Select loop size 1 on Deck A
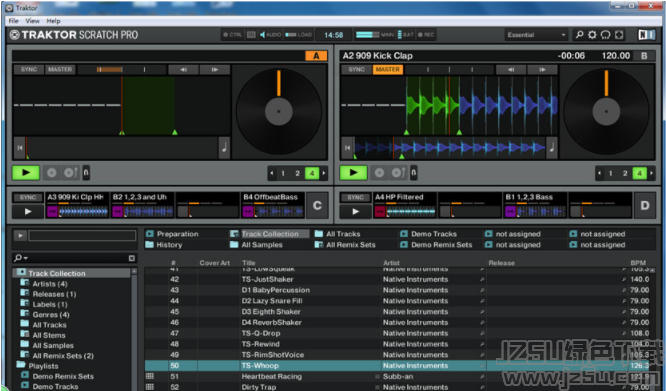Viewport: 666px width, 391px height. point(283,173)
